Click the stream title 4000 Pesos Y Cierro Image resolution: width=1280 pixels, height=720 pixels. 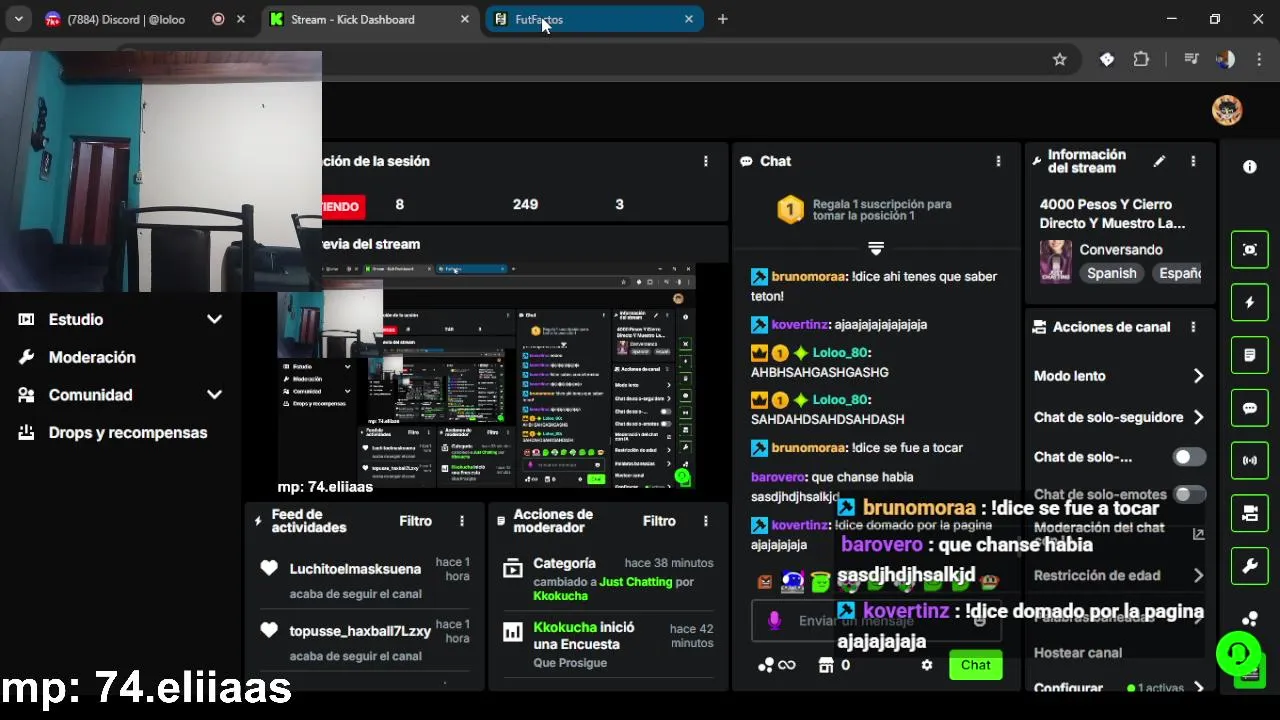1112,214
